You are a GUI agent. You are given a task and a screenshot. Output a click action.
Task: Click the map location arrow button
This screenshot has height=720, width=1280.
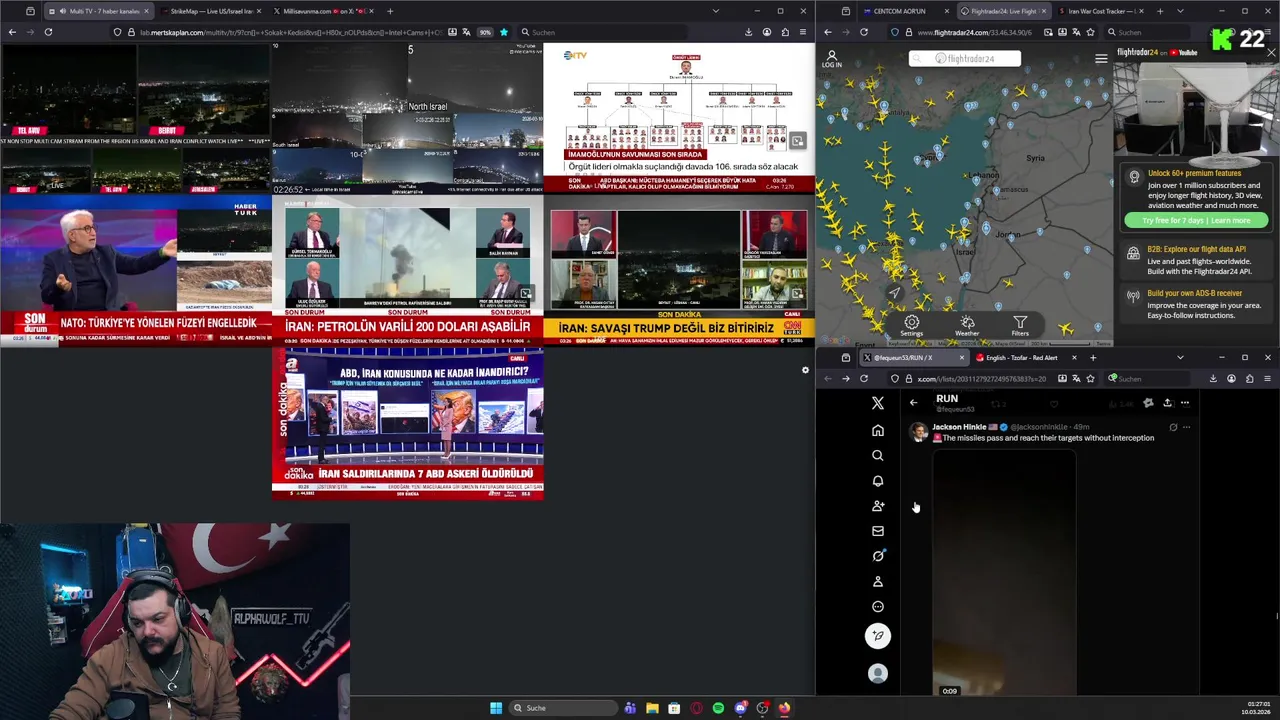[895, 293]
